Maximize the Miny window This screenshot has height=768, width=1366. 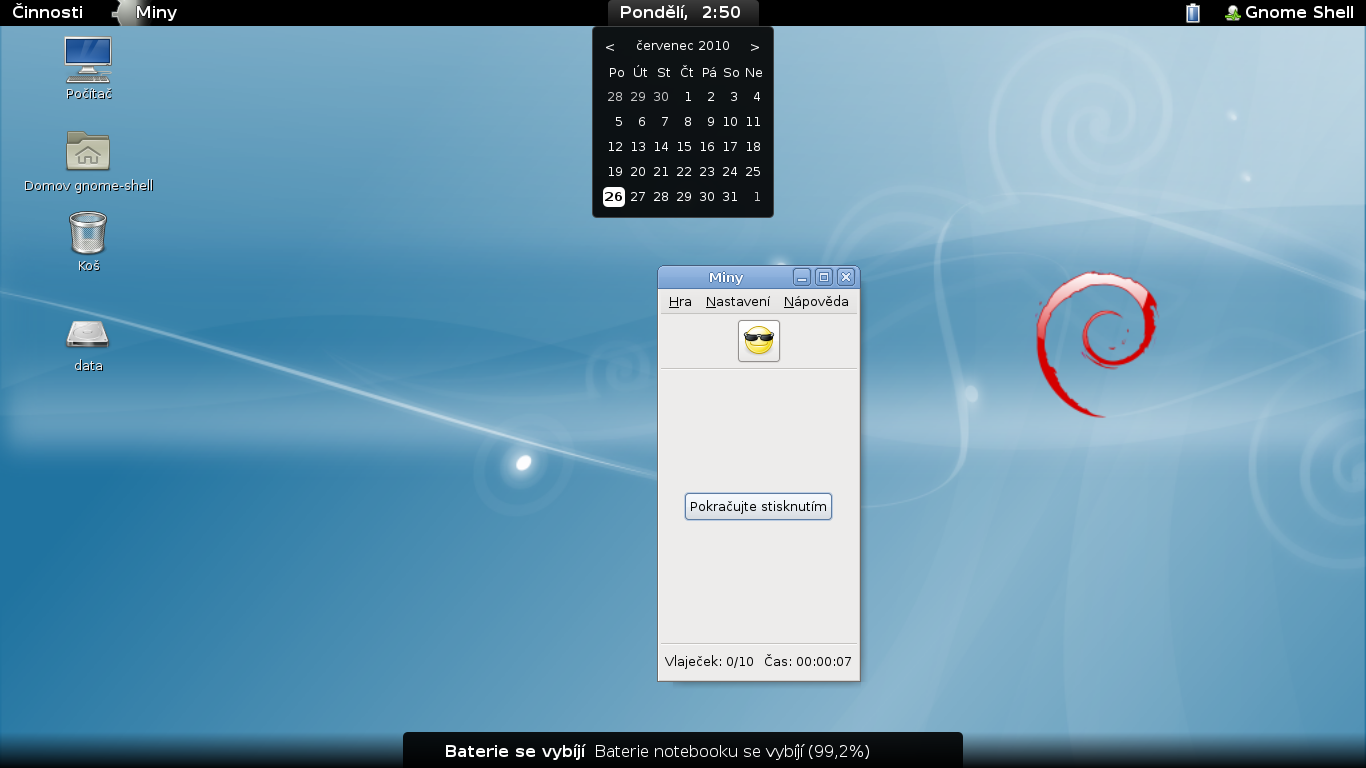[x=824, y=277]
